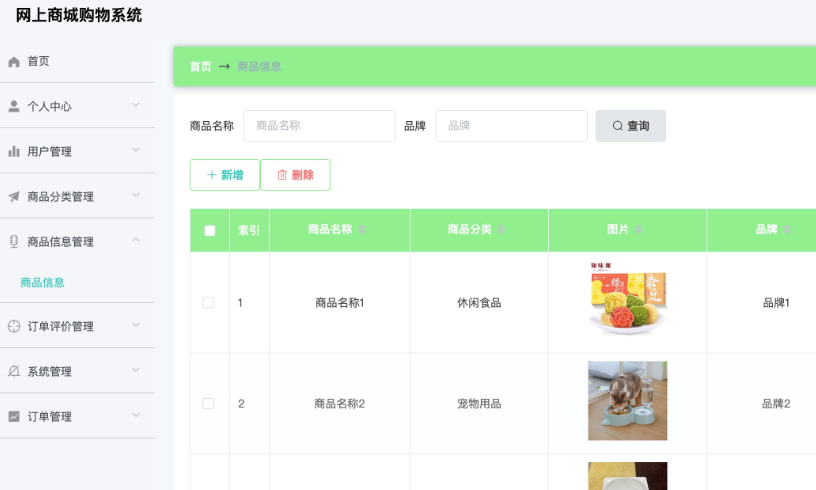Viewport: 816px width, 490px height.
Task: Expand the 个人中心 submenu chevron
Action: tap(136, 105)
